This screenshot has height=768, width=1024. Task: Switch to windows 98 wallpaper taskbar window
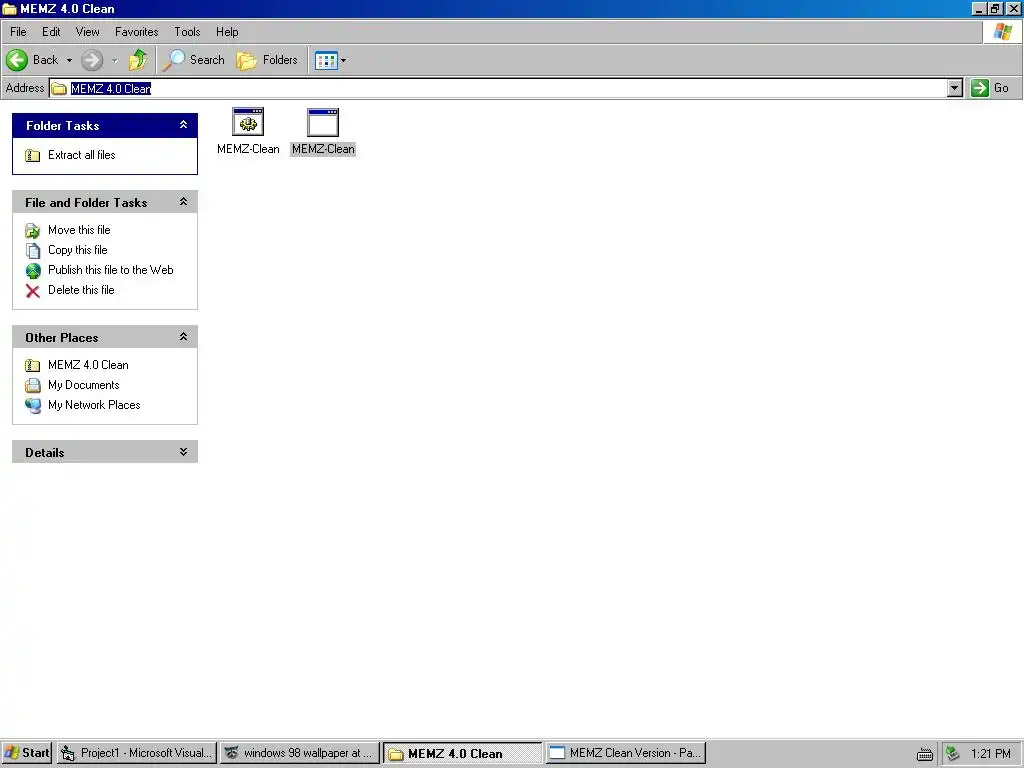tap(300, 753)
